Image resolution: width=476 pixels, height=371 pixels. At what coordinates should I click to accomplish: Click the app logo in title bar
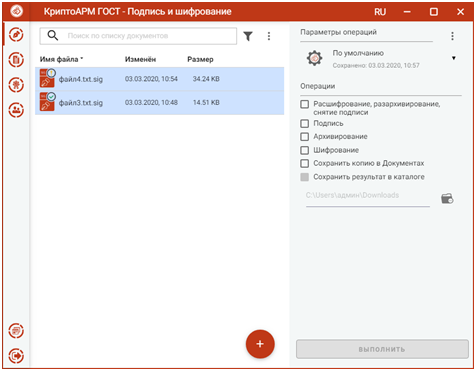point(17,11)
